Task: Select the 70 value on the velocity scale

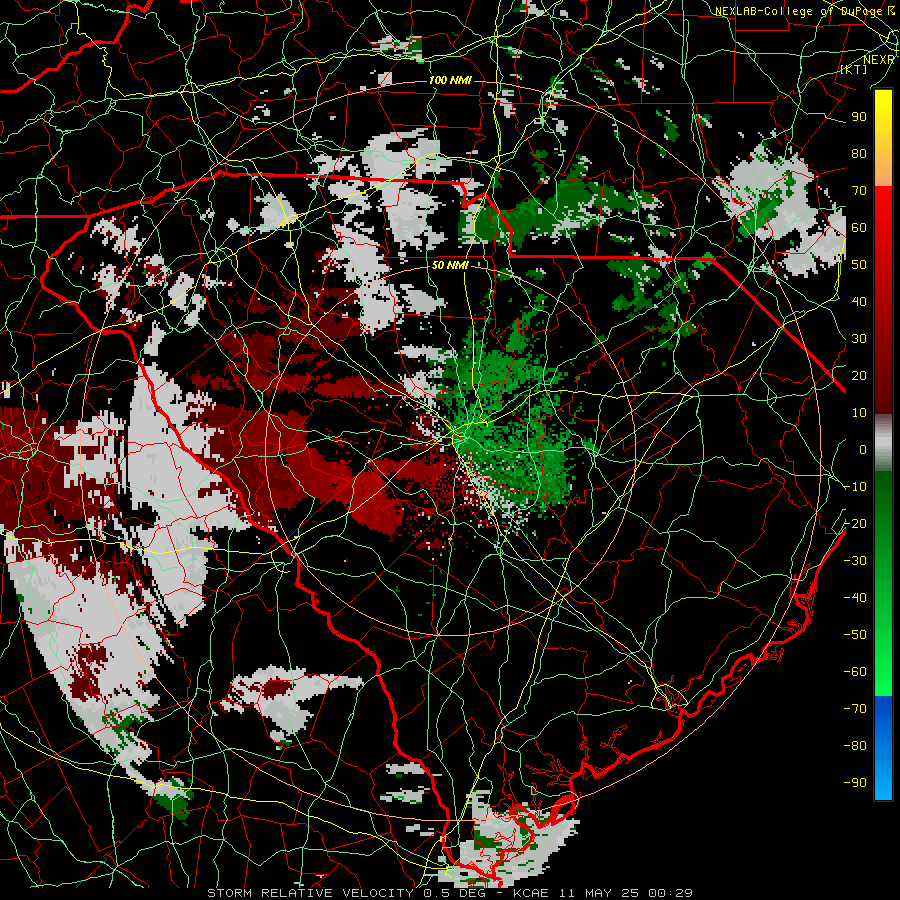Action: pyautogui.click(x=859, y=191)
